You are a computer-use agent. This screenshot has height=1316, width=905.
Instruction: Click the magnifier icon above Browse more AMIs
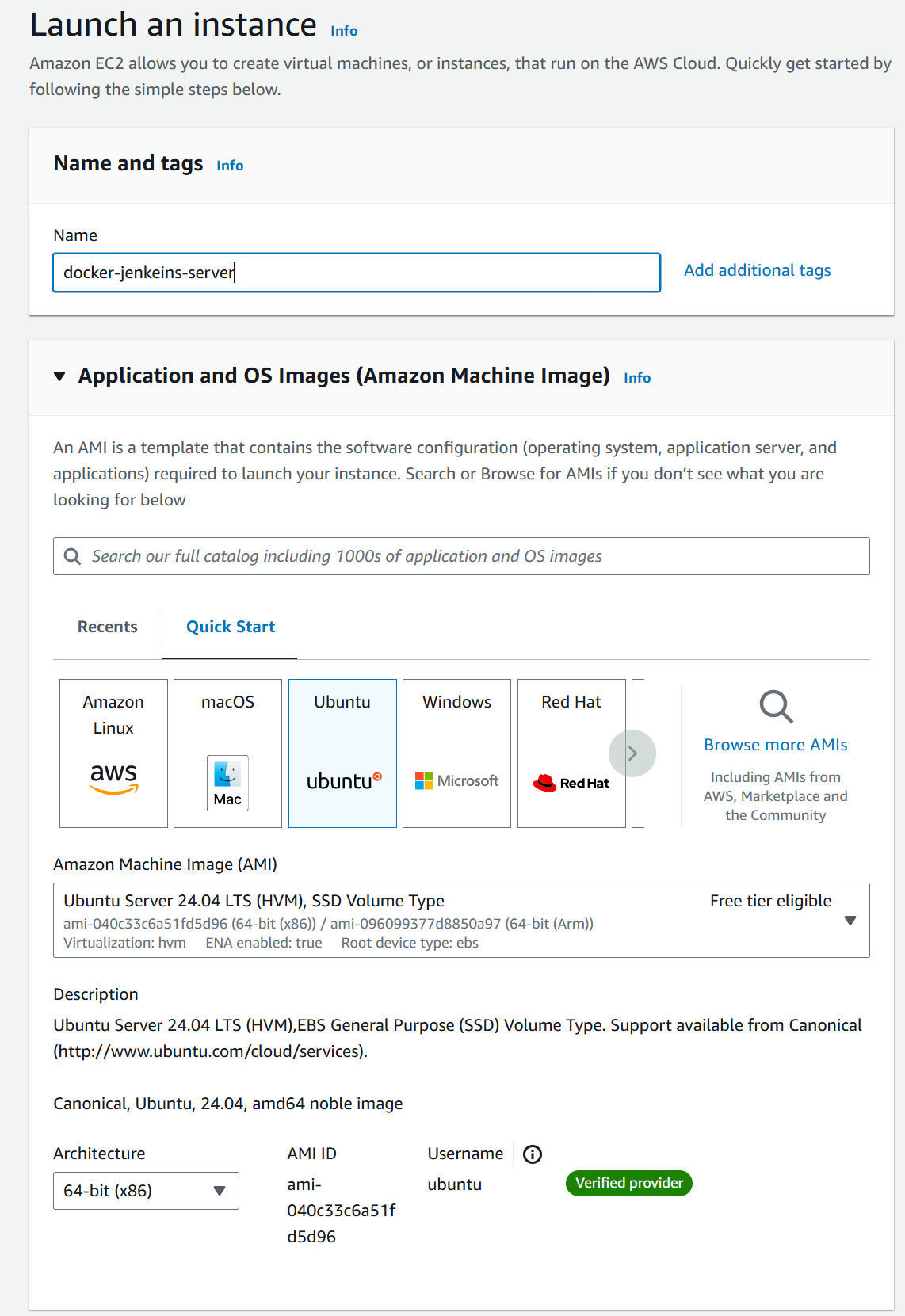tap(776, 706)
